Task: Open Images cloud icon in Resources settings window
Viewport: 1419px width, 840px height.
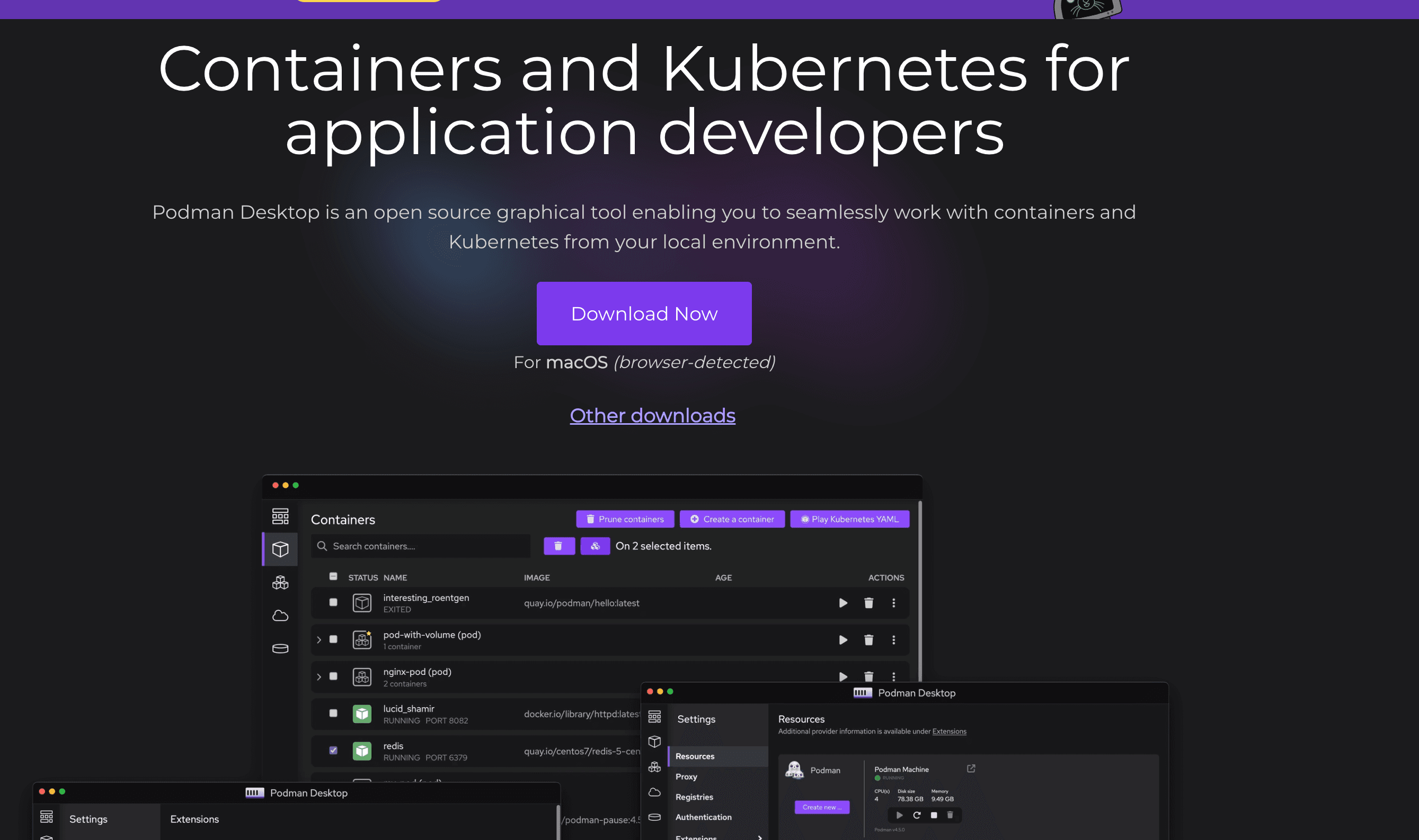Action: click(x=654, y=792)
